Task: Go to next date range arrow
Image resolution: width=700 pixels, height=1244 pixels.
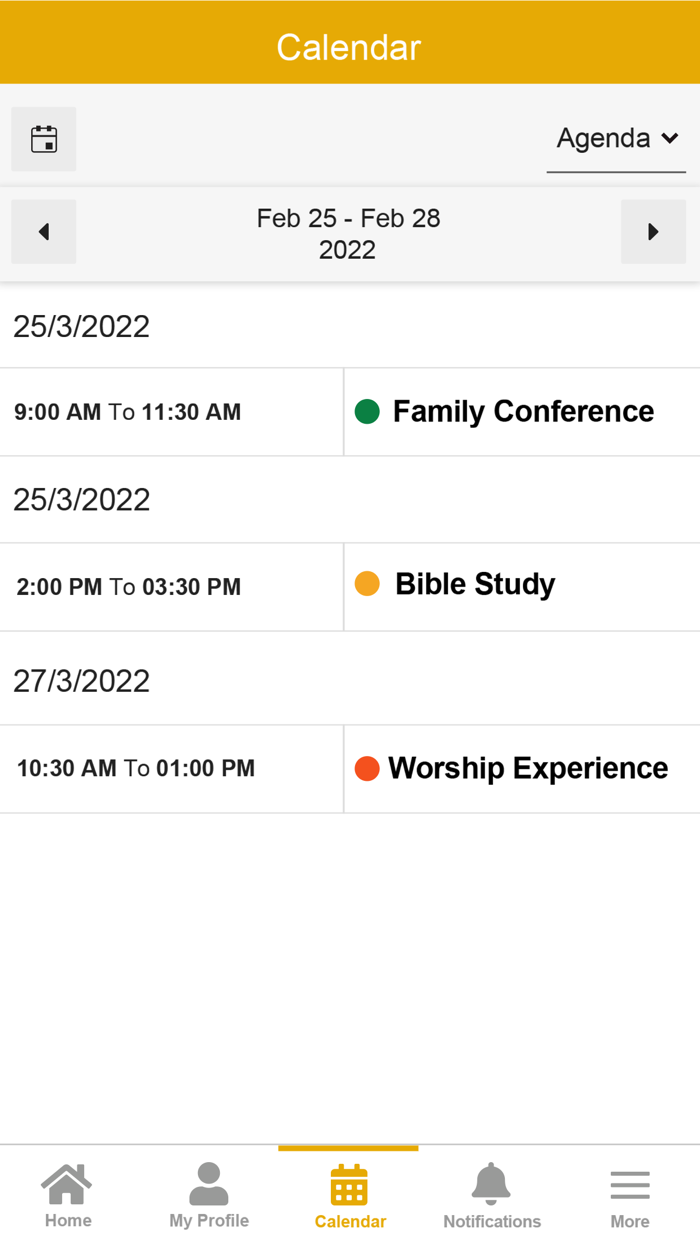Action: (653, 232)
